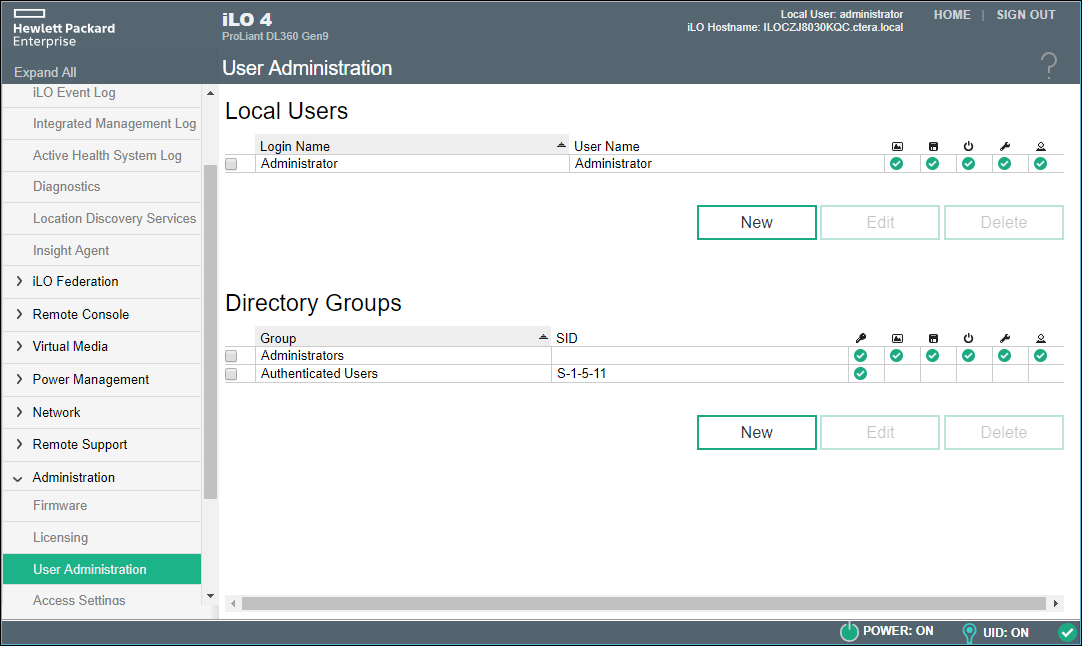Select User Administration in the sidebar
The width and height of the screenshot is (1082, 646).
coord(102,569)
